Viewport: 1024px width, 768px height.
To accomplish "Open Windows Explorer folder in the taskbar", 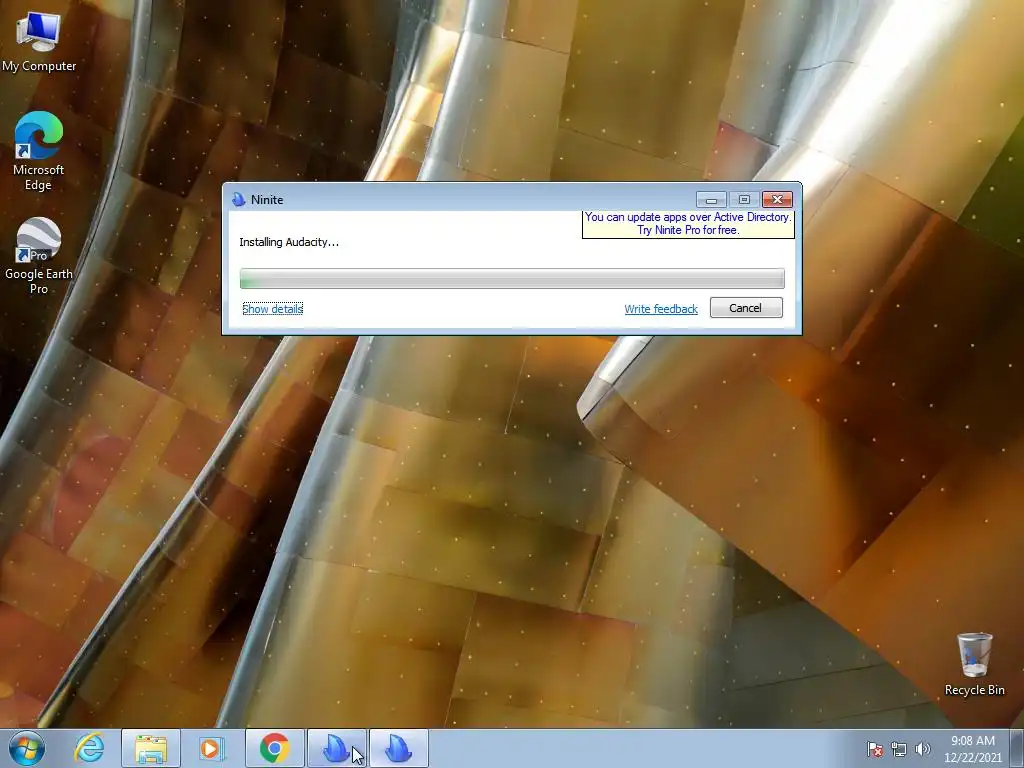I will (x=151, y=748).
